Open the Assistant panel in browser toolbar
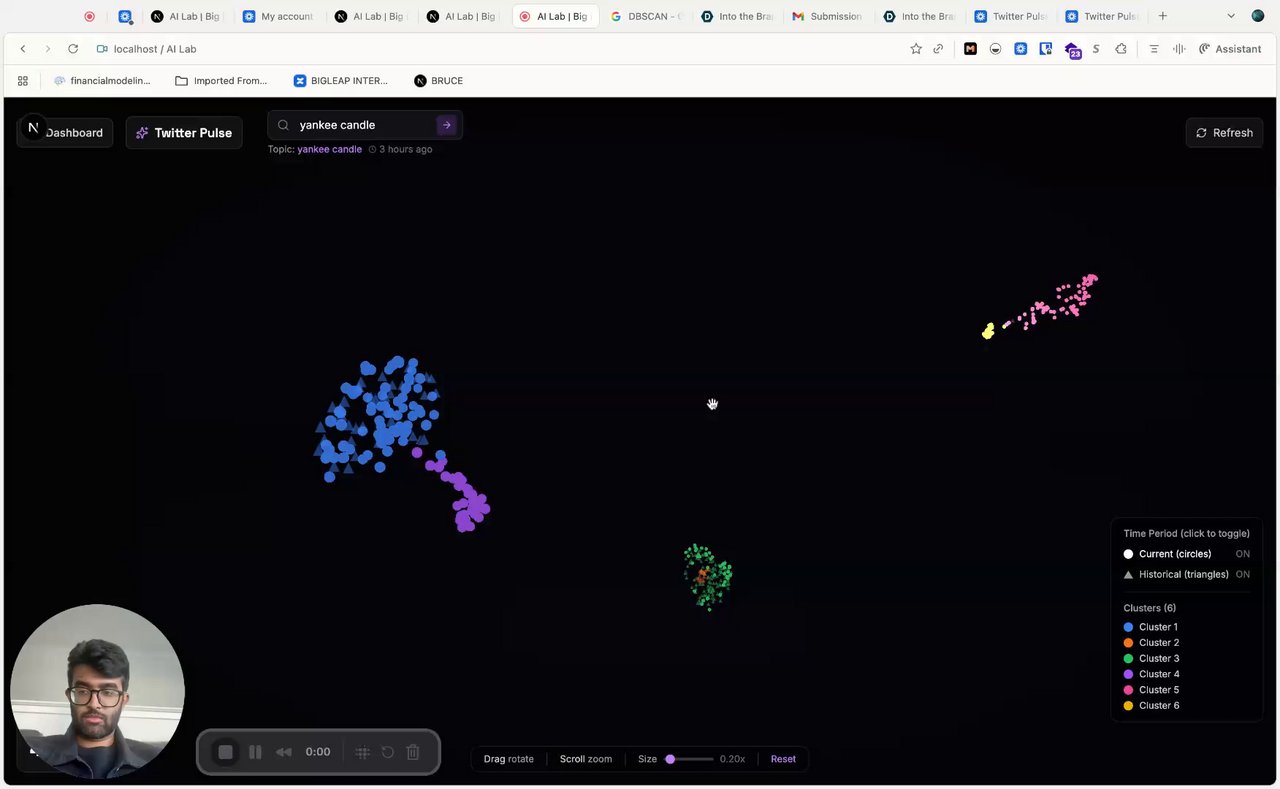The height and width of the screenshot is (789, 1280). (x=1230, y=49)
